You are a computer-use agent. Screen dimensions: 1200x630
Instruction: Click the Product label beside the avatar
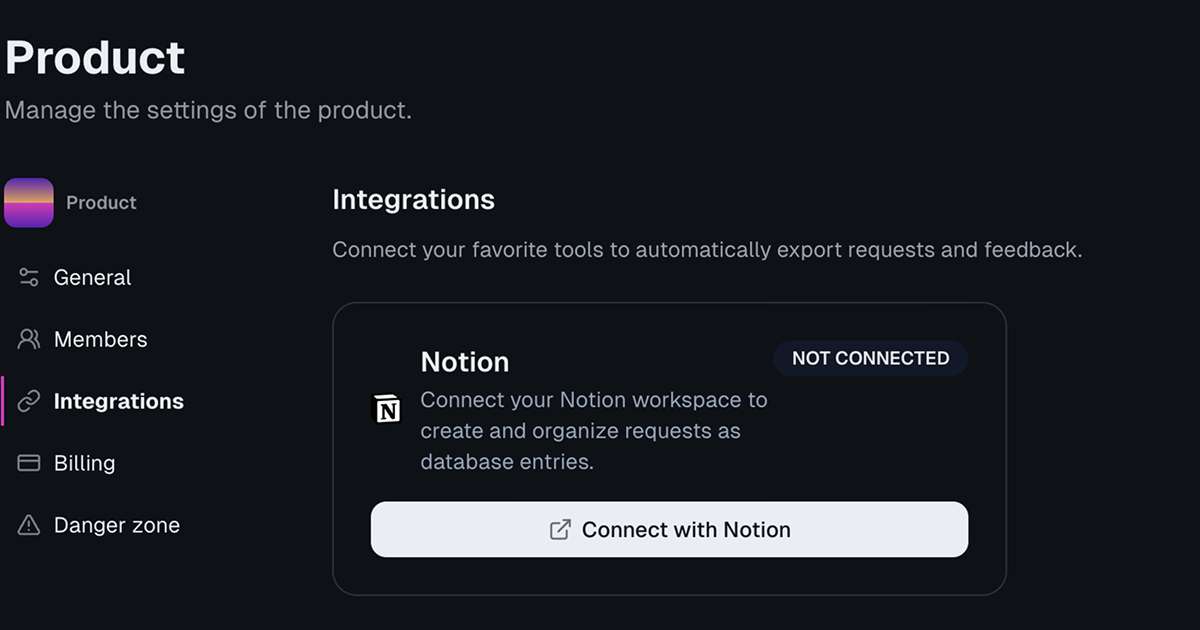(101, 203)
